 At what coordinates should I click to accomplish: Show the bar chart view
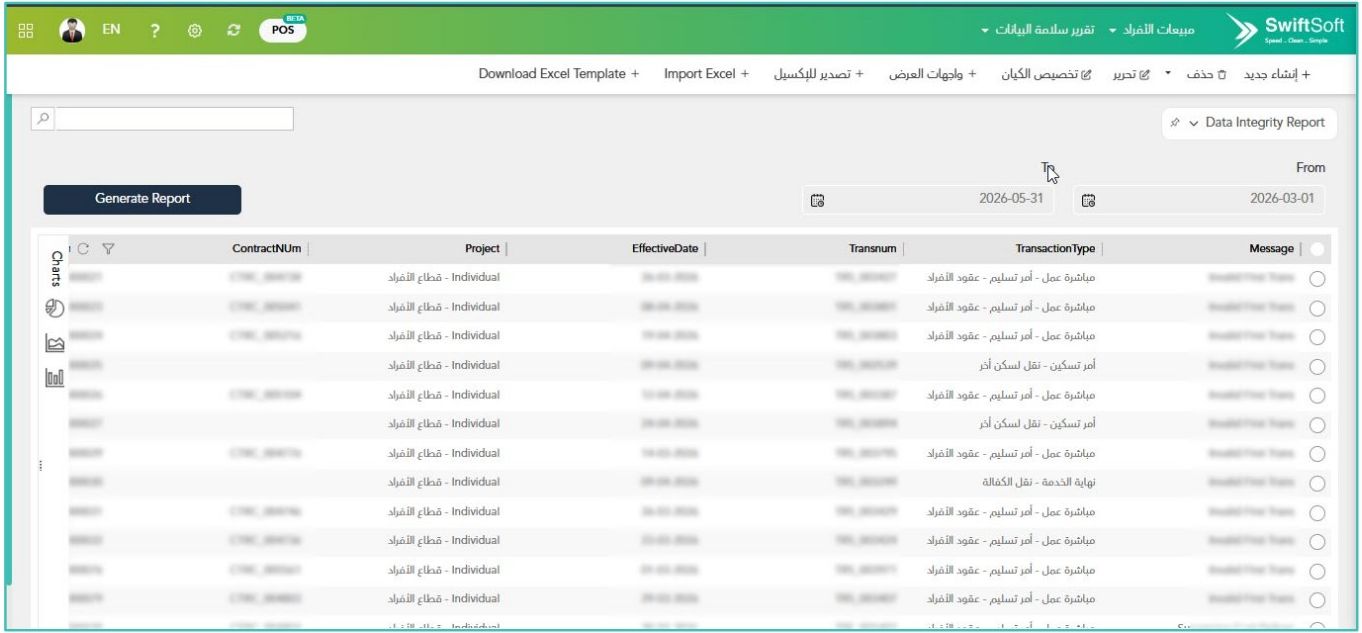pyautogui.click(x=55, y=378)
